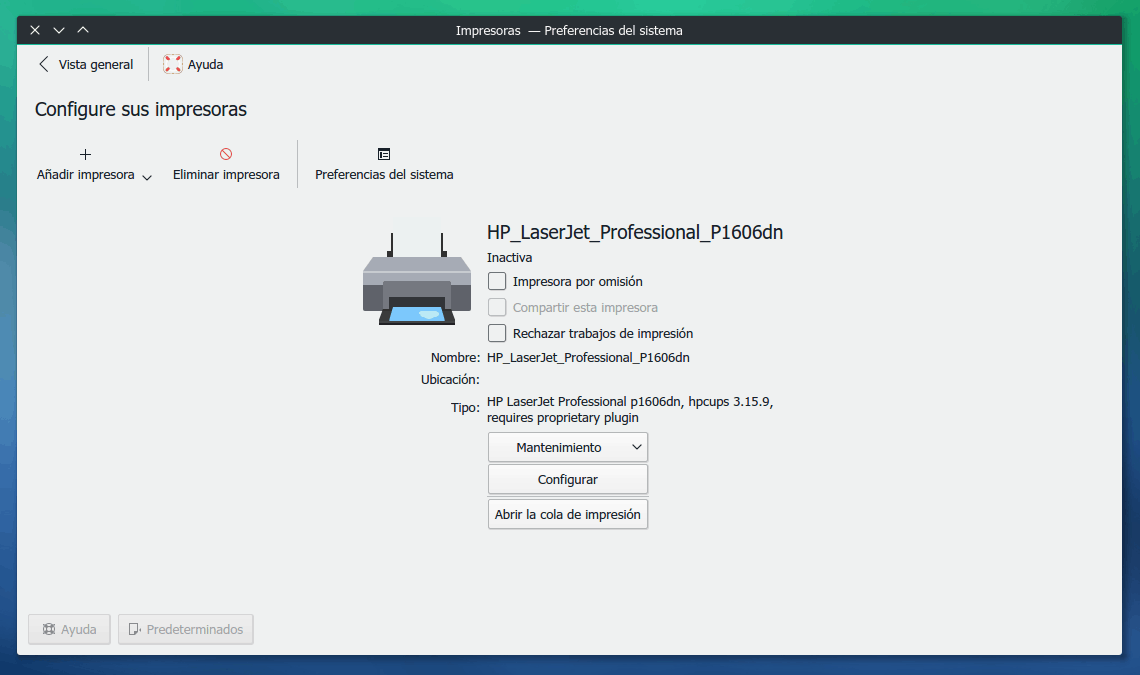This screenshot has width=1140, height=675.
Task: Check the Compartir esta impresora box
Action: (x=497, y=307)
